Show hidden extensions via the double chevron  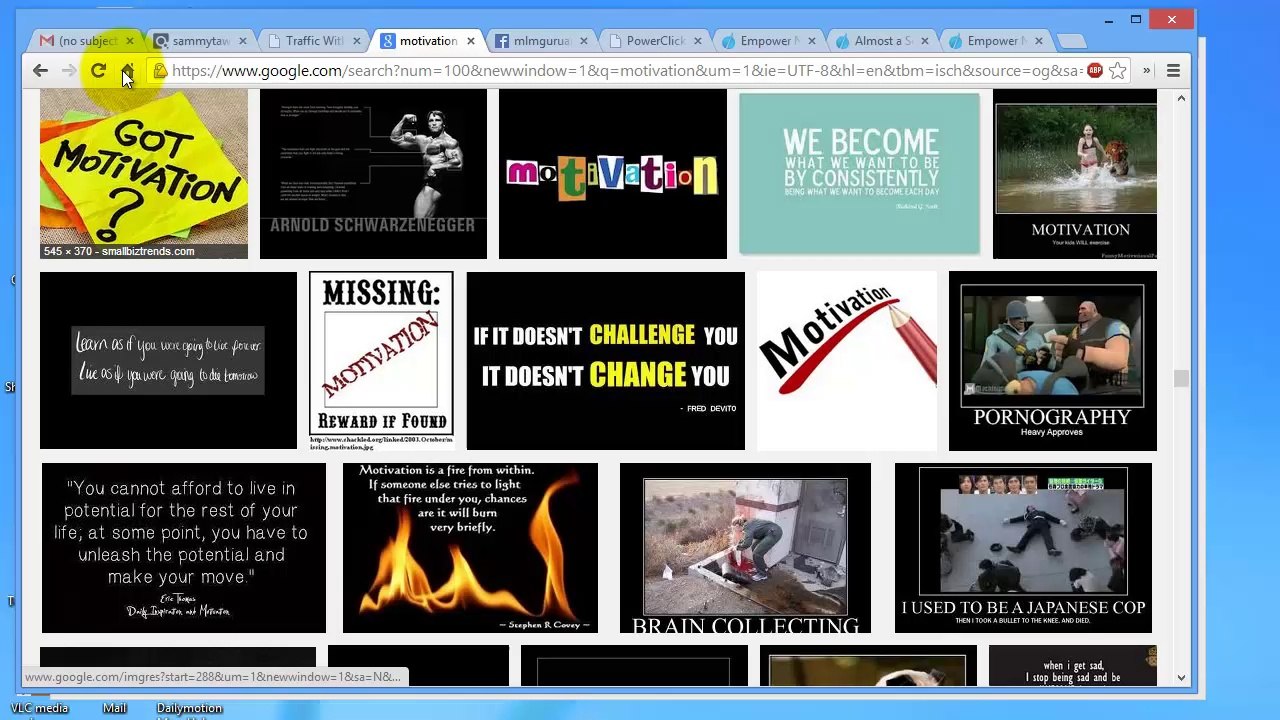[x=1146, y=71]
